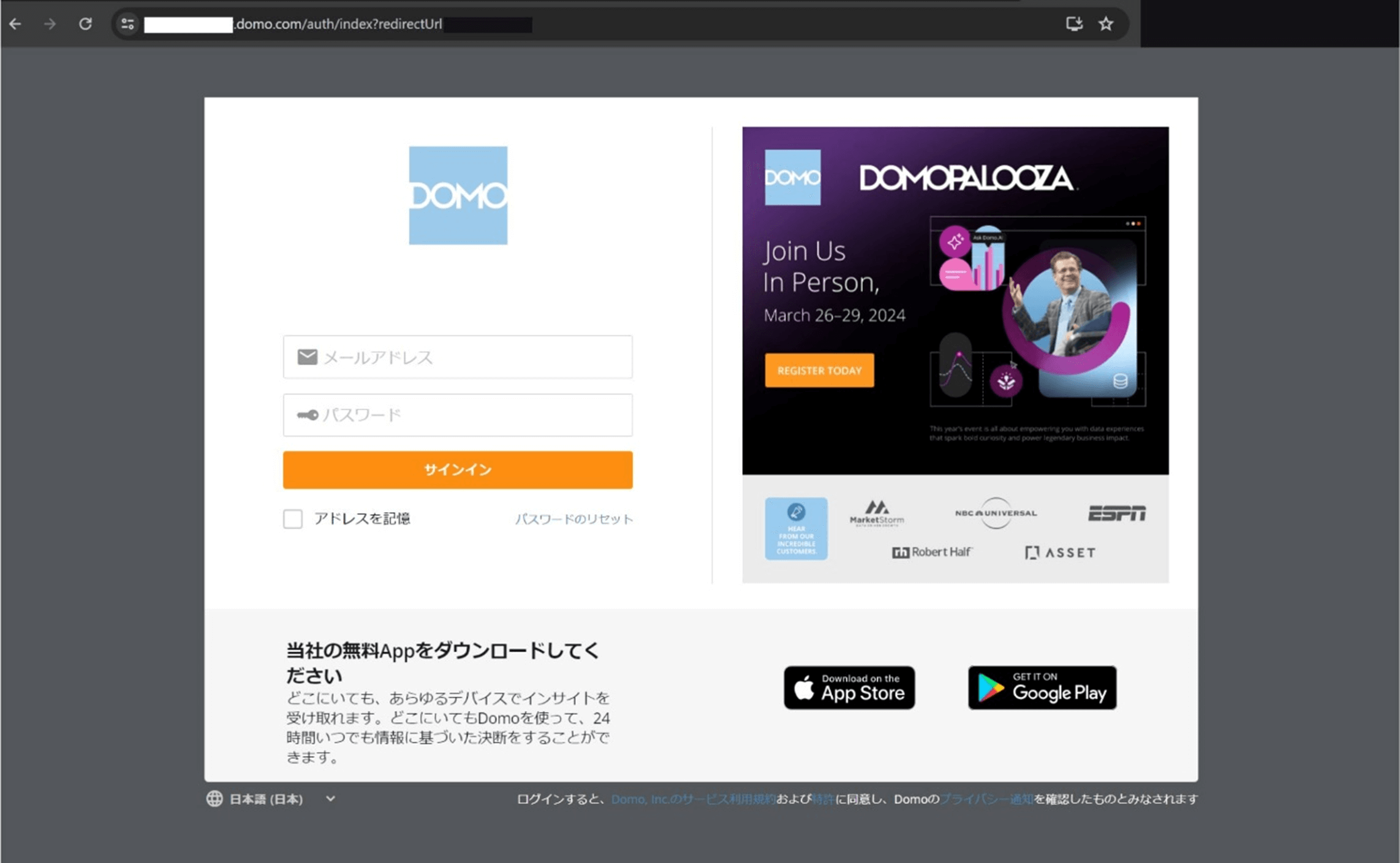Click the 当社の無料Appをダウンロードしてください heading
This screenshot has height=863, width=1400.
point(442,663)
